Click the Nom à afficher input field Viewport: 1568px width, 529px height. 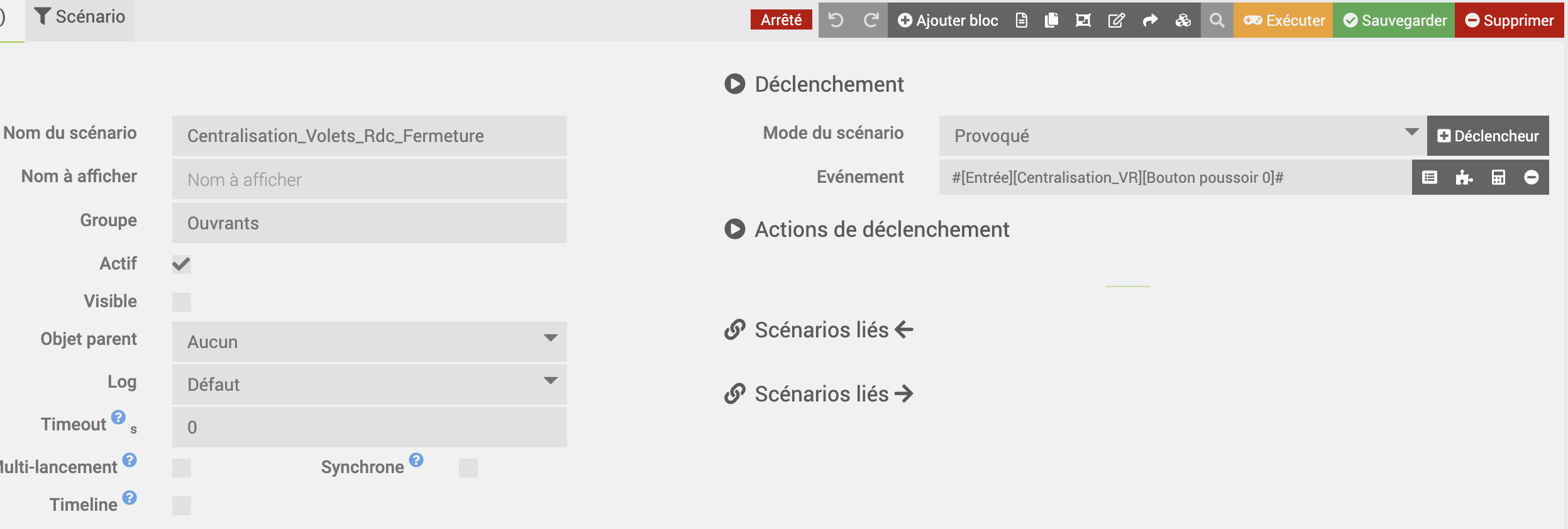[369, 180]
